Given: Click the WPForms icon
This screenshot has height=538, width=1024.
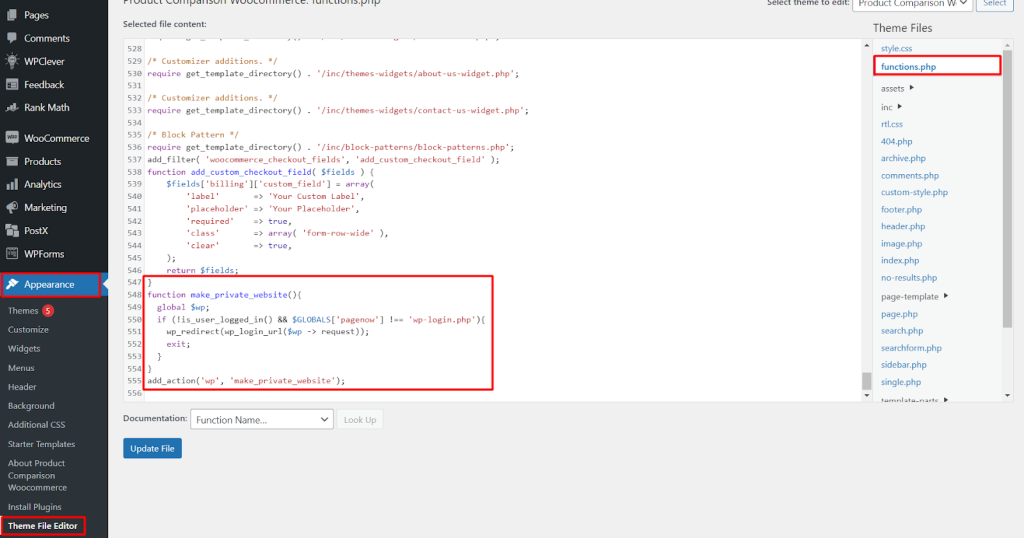Looking at the screenshot, I should [x=12, y=253].
